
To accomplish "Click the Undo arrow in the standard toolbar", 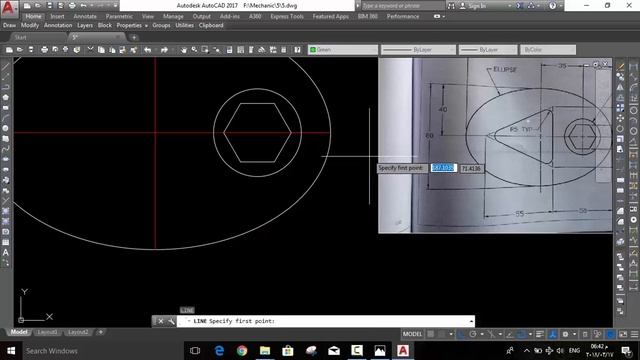I will click(x=148, y=50).
